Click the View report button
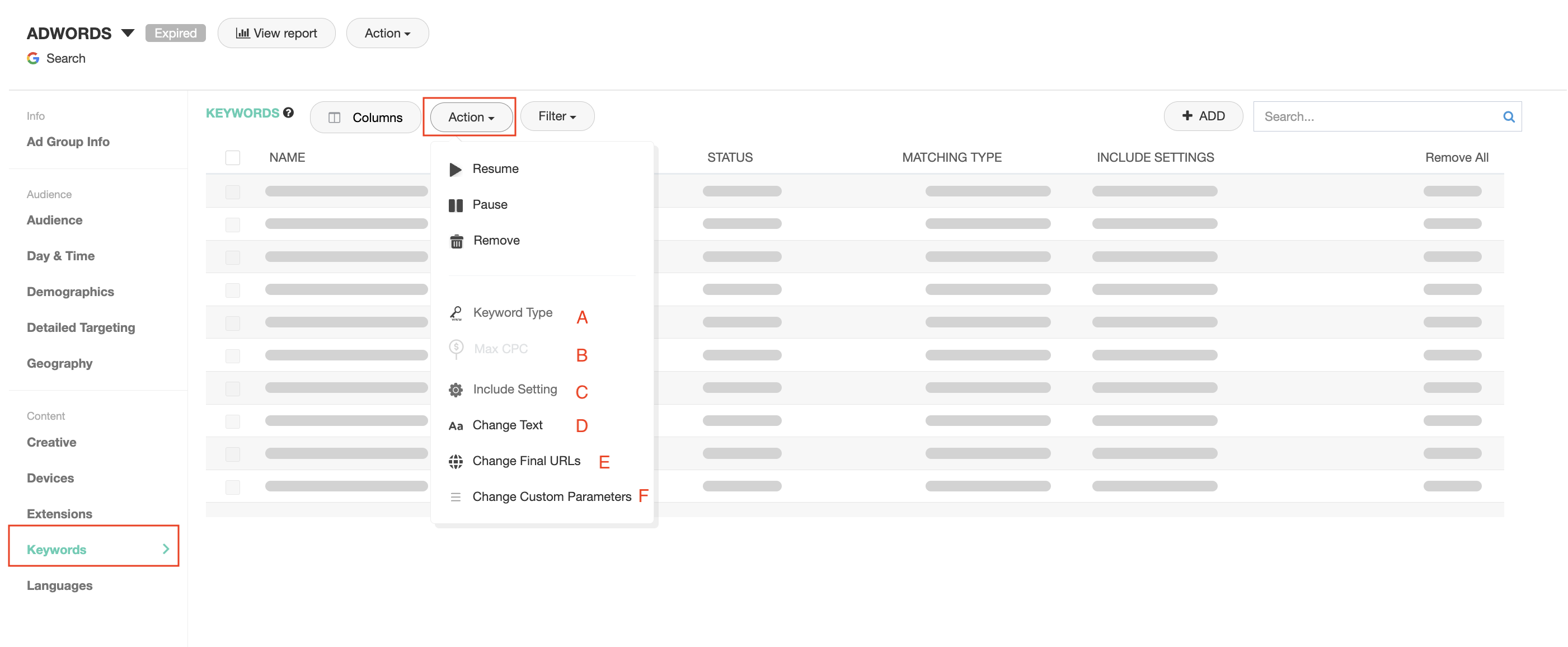Image resolution: width=1568 pixels, height=647 pixels. coord(276,34)
